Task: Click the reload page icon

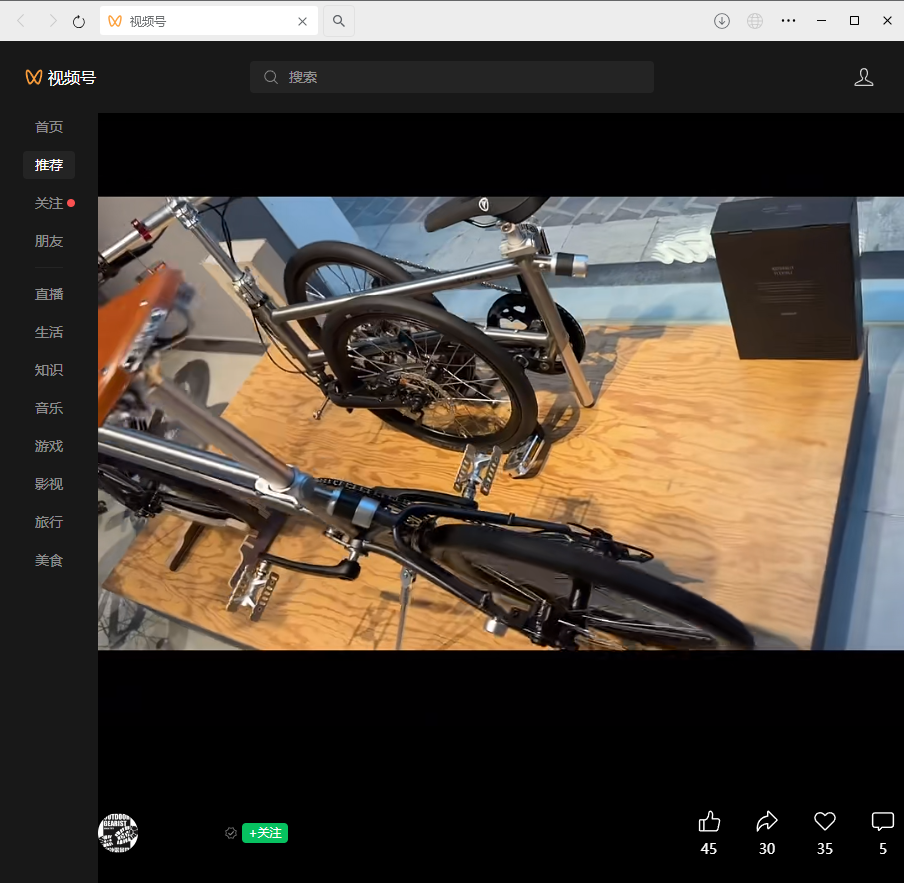Action: click(79, 21)
